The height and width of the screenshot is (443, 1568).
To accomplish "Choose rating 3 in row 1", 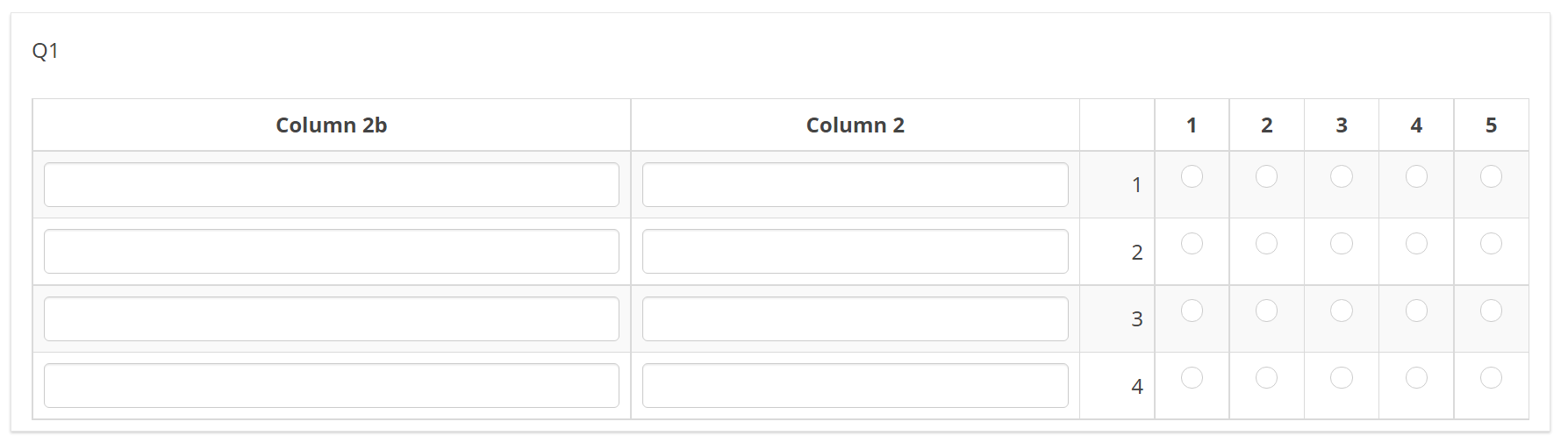I will [x=1342, y=176].
